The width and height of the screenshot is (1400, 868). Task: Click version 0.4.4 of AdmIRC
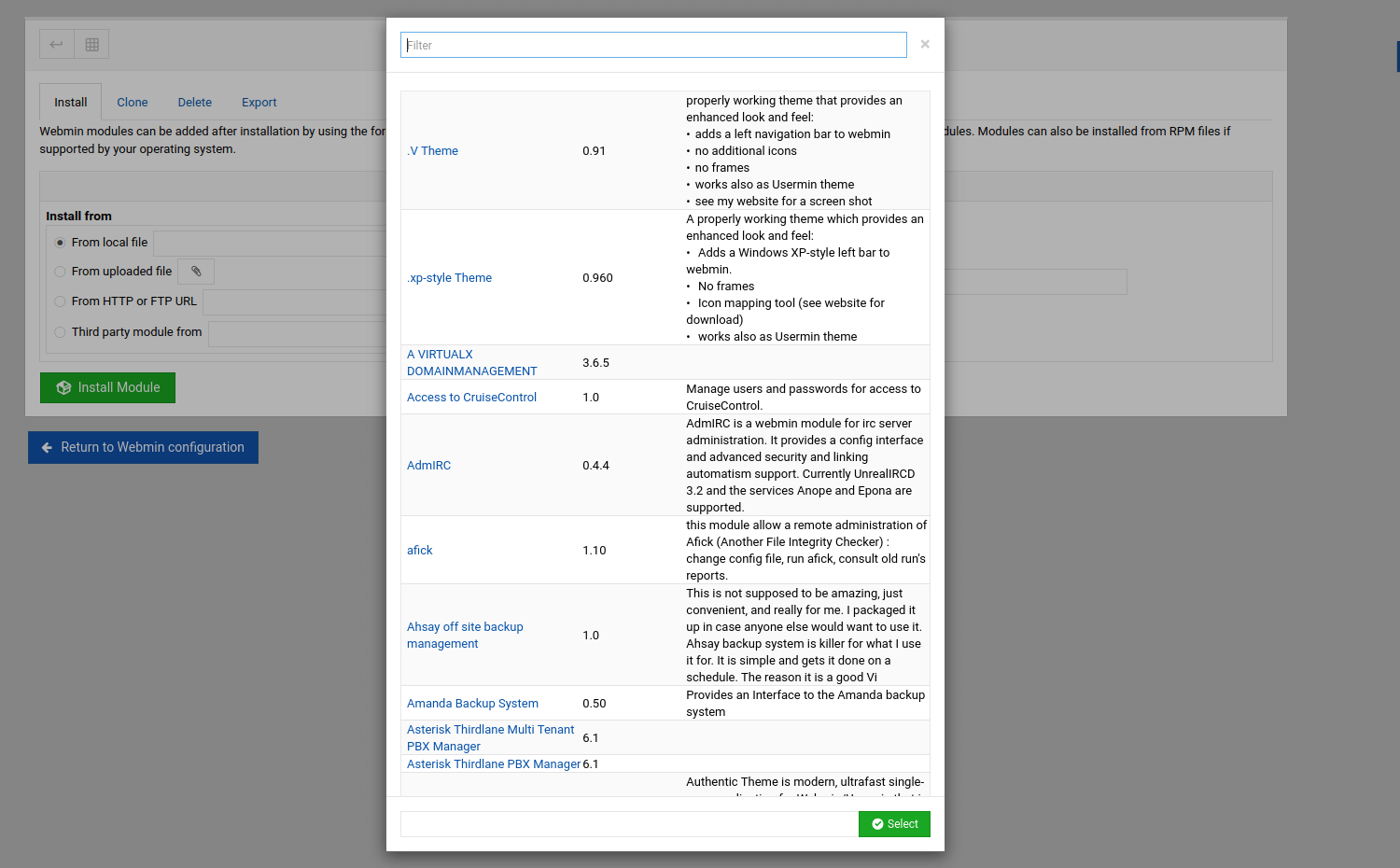pos(596,466)
